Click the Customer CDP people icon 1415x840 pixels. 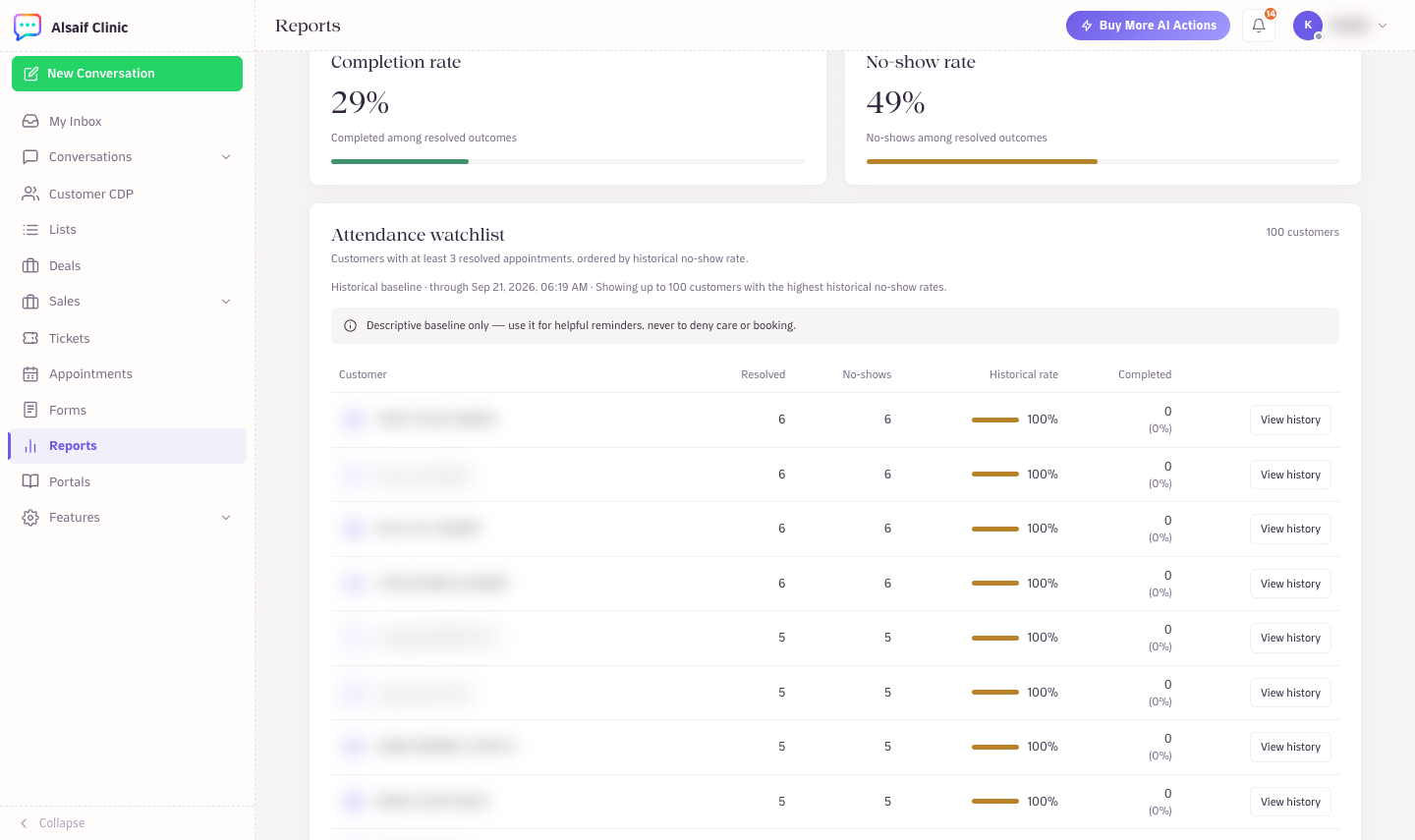[30, 194]
